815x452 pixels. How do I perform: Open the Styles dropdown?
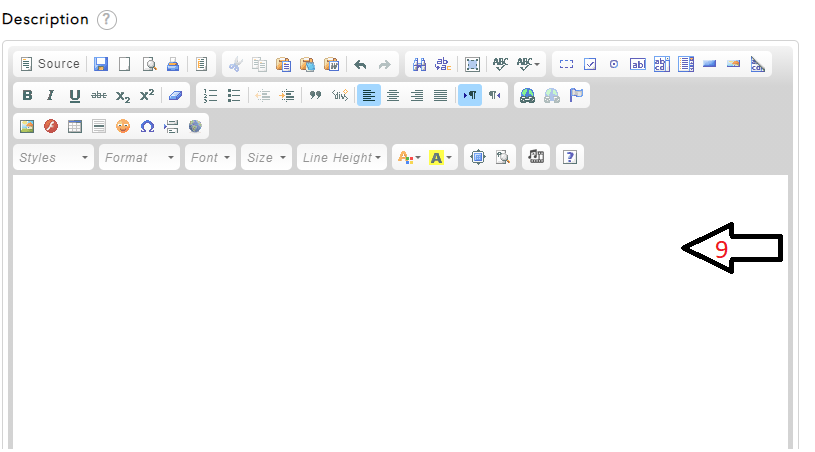pos(54,158)
